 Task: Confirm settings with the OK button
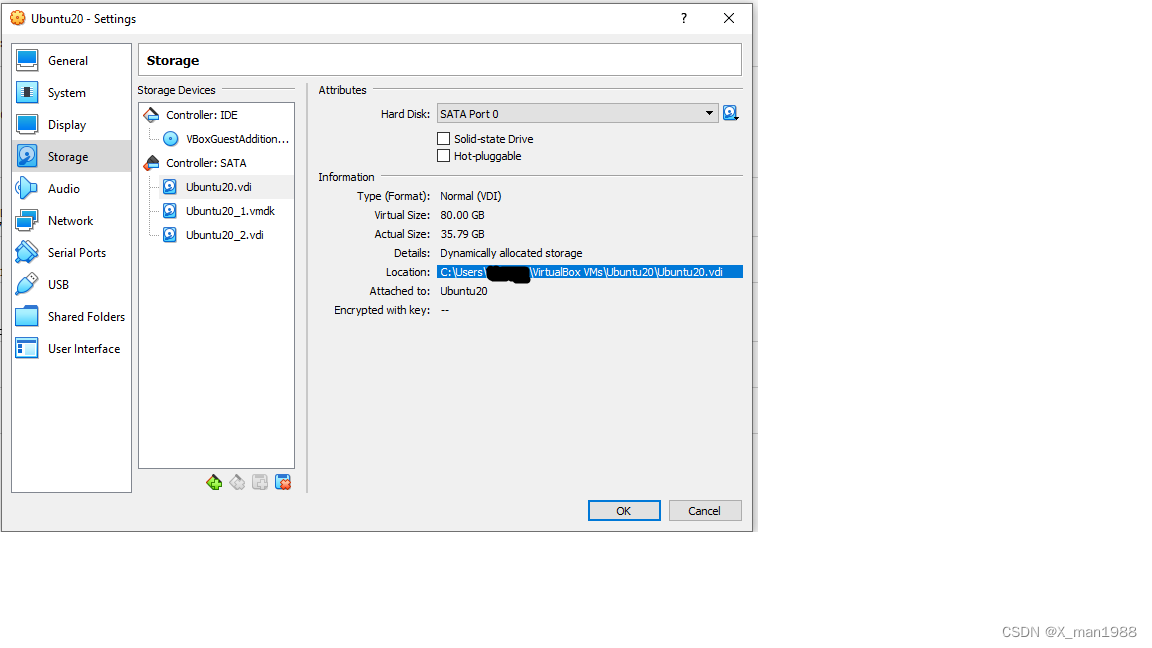tap(624, 511)
